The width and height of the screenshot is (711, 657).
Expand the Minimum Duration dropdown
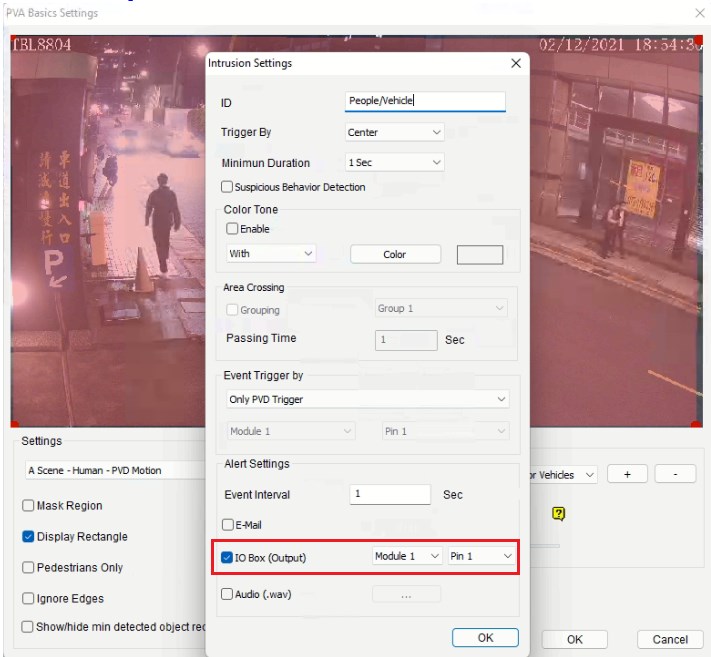[x=394, y=162]
